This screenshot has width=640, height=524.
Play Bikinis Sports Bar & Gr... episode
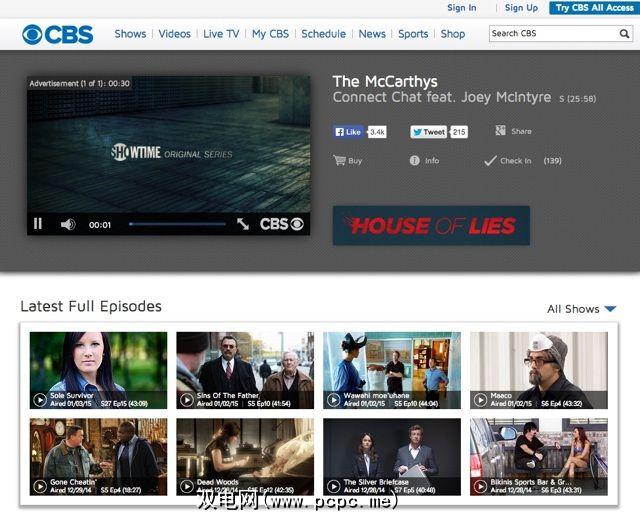(x=480, y=486)
